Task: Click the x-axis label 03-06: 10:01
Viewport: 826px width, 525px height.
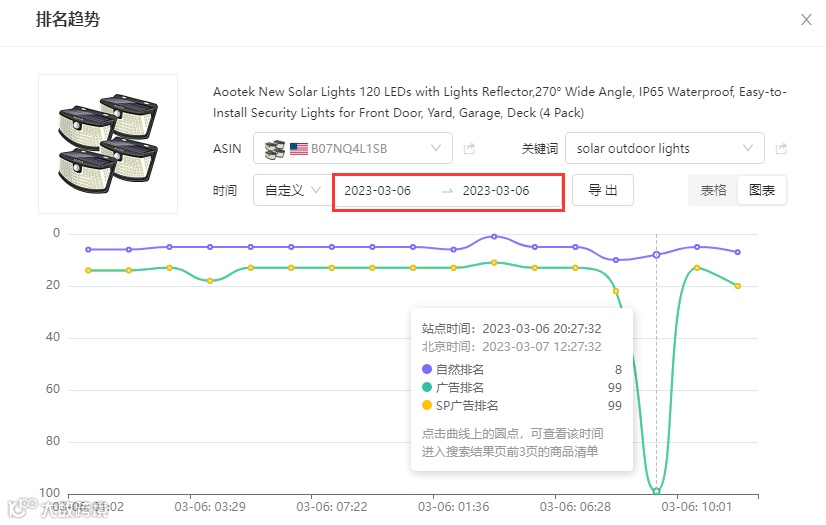Action: (x=697, y=507)
